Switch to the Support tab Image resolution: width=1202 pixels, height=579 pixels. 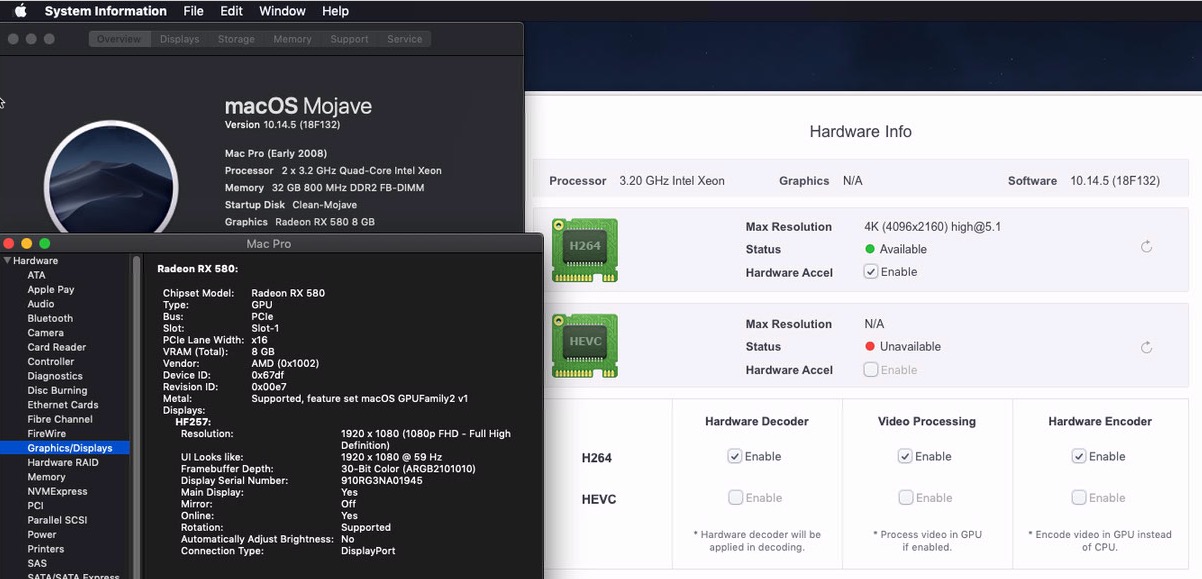click(x=350, y=39)
